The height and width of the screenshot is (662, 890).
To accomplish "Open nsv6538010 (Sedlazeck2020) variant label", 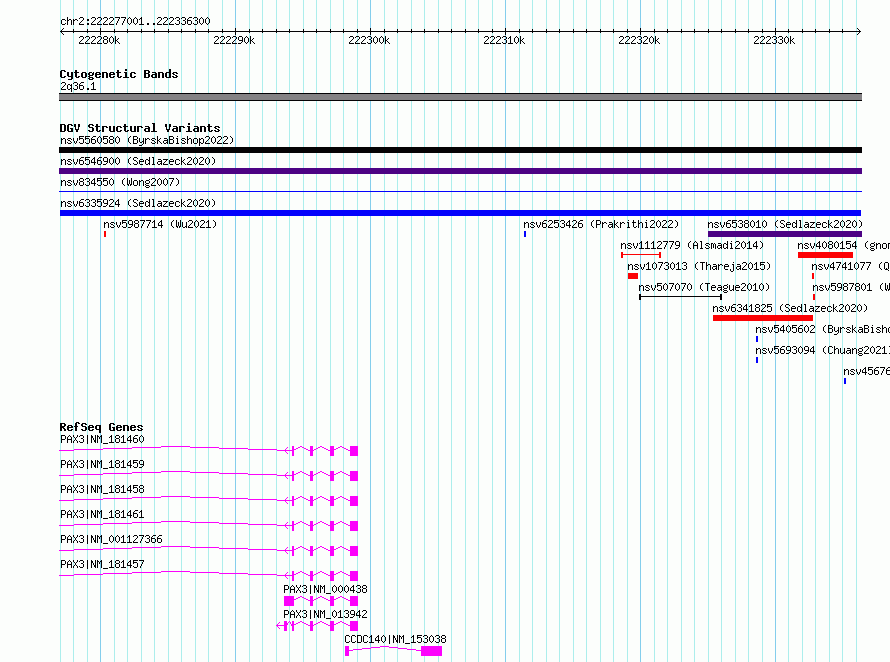I will pos(785,224).
